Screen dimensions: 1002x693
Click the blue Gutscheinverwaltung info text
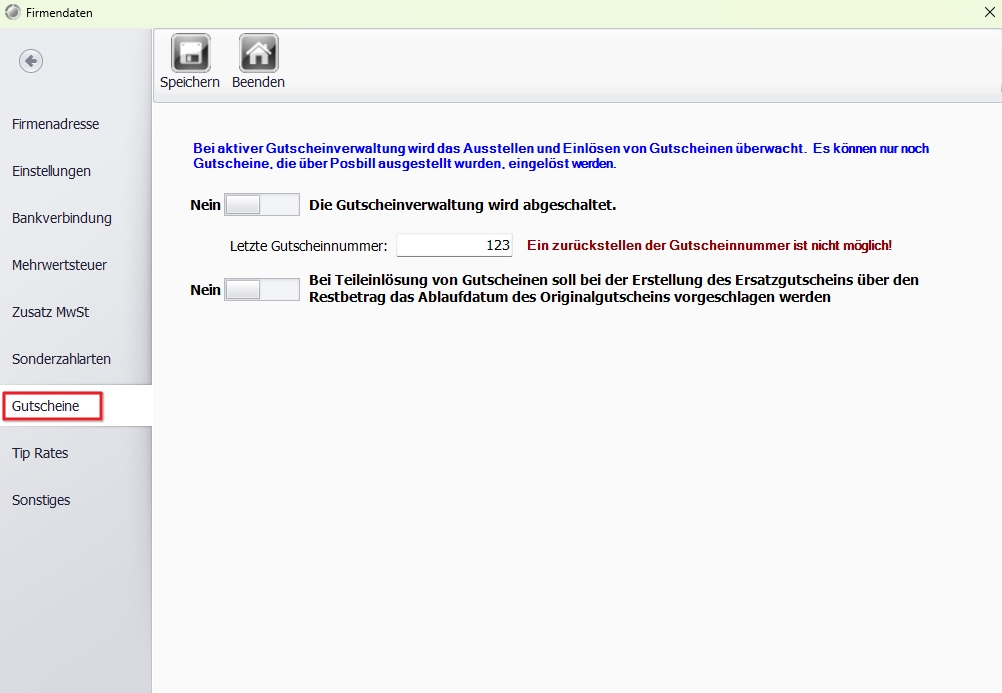tap(561, 156)
